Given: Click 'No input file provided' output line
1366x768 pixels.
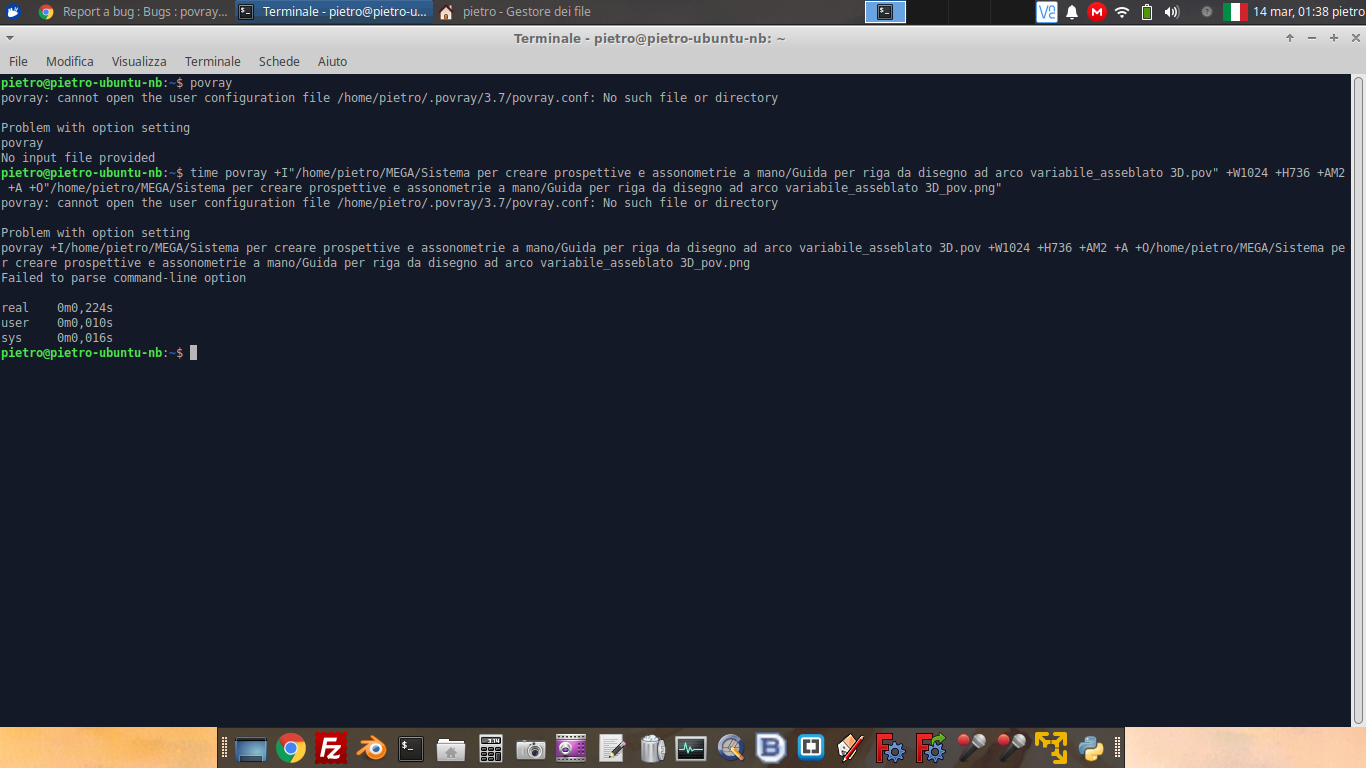Looking at the screenshot, I should click(78, 158).
